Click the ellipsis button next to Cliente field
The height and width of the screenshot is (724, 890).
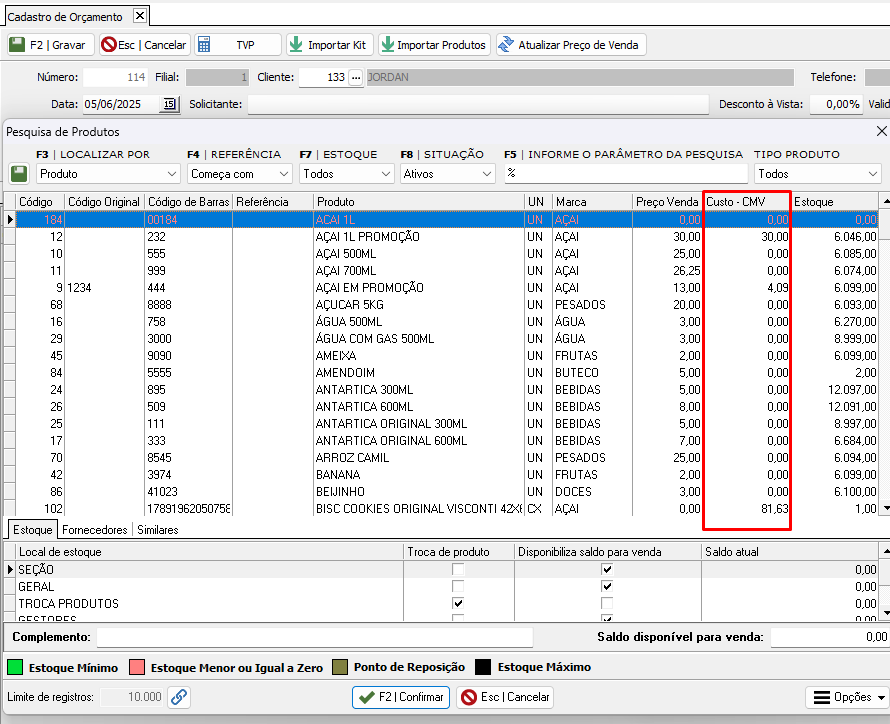coord(355,77)
